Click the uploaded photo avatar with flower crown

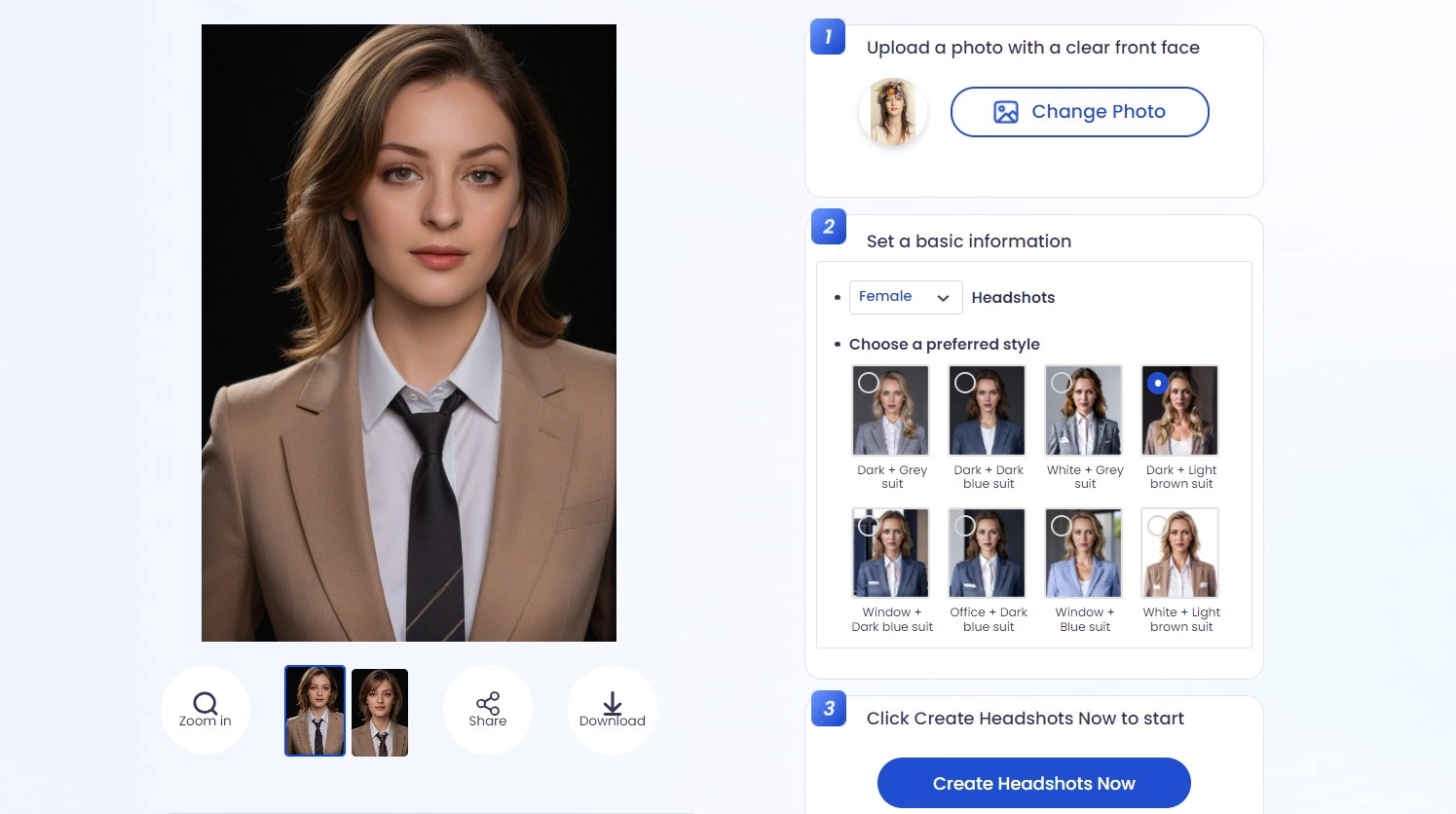[893, 112]
